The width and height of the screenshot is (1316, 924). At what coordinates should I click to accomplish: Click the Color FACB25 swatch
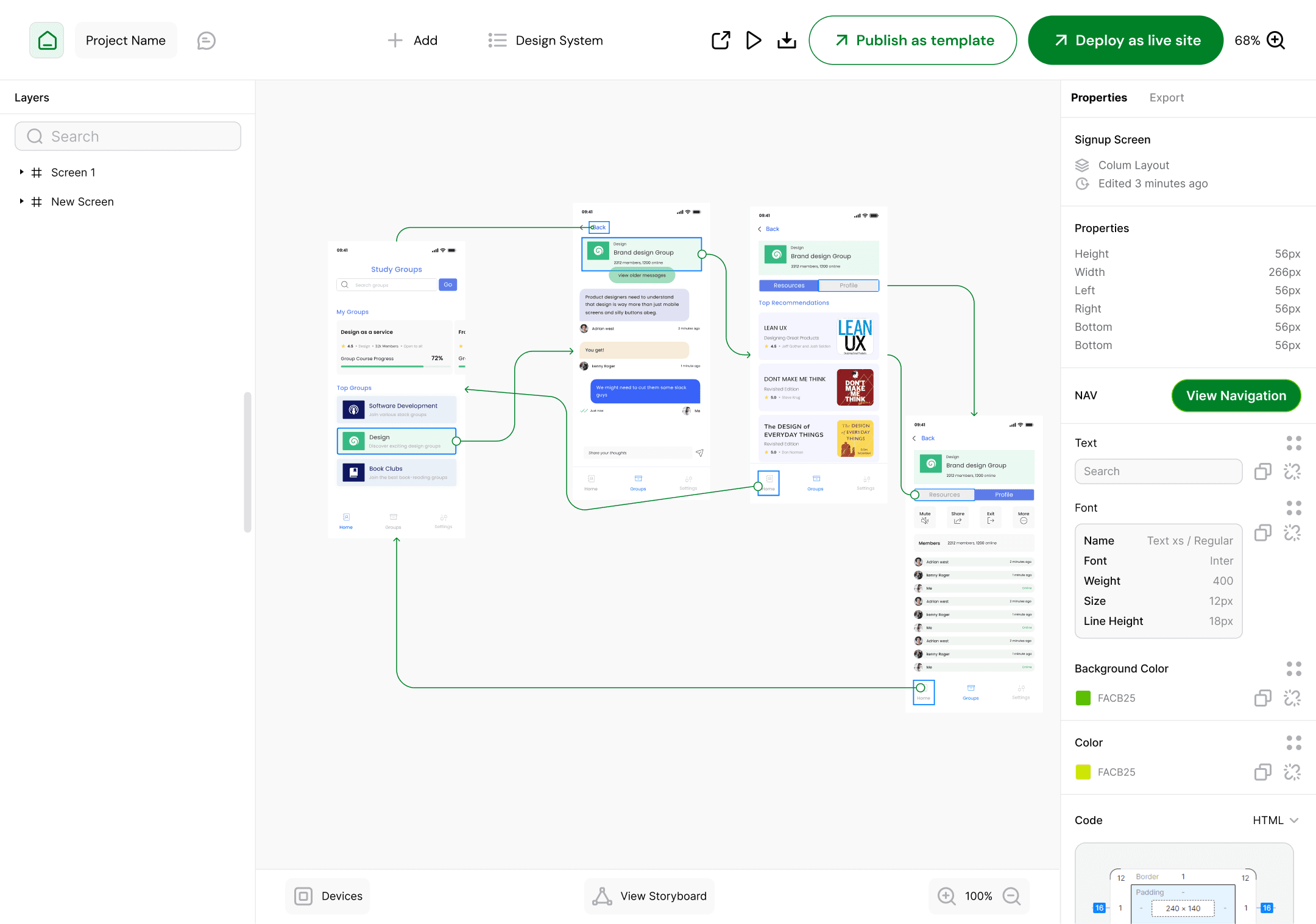coord(1083,772)
